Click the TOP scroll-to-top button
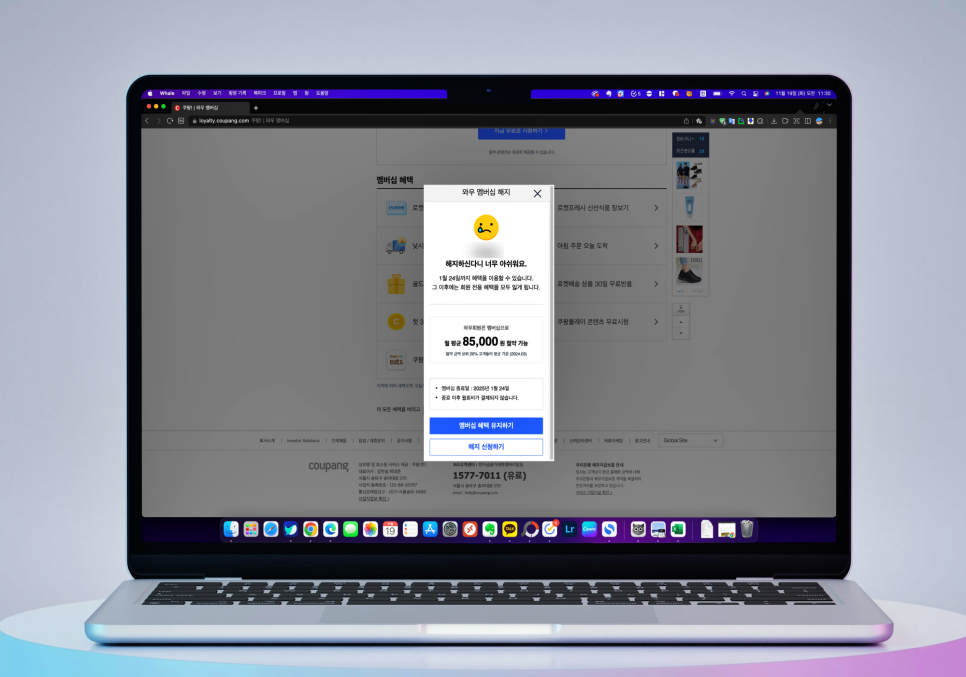The width and height of the screenshot is (966, 677). [681, 309]
